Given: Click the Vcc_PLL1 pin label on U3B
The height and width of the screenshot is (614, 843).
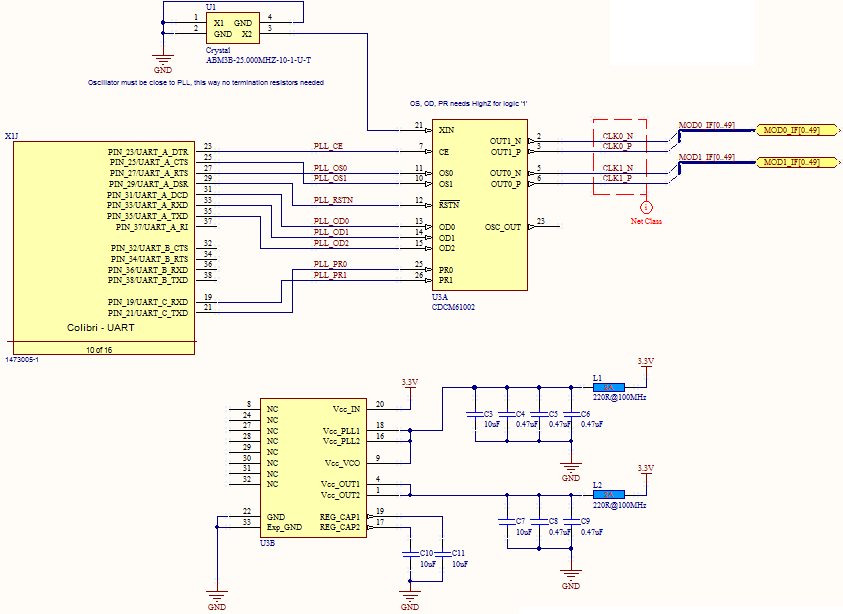Looking at the screenshot, I should [341, 431].
